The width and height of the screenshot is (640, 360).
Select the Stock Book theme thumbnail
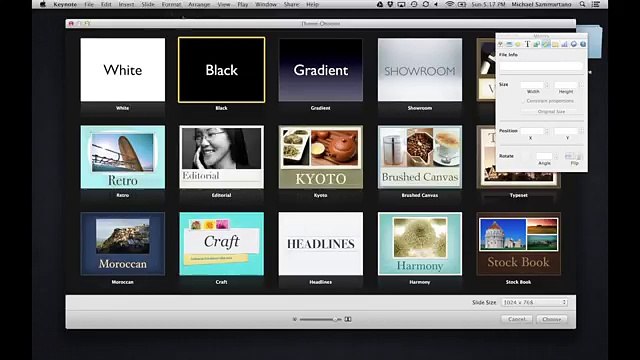(x=518, y=244)
